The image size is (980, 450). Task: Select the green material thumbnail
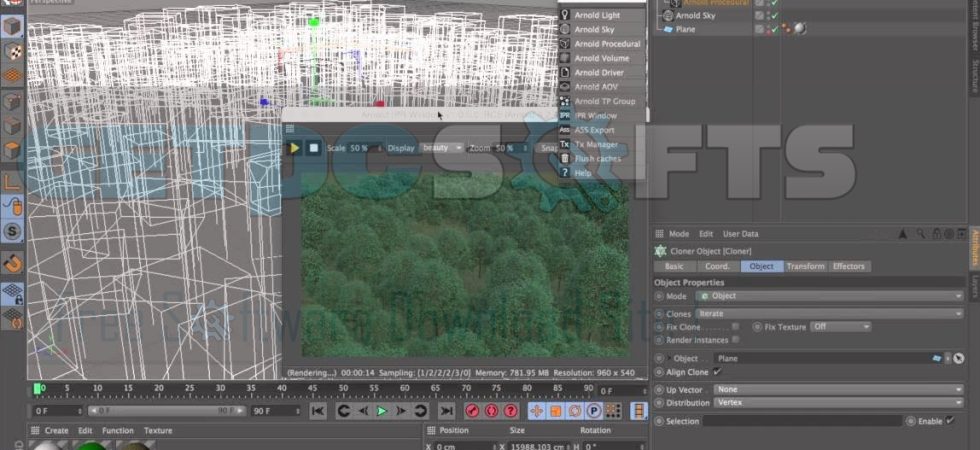point(91,446)
